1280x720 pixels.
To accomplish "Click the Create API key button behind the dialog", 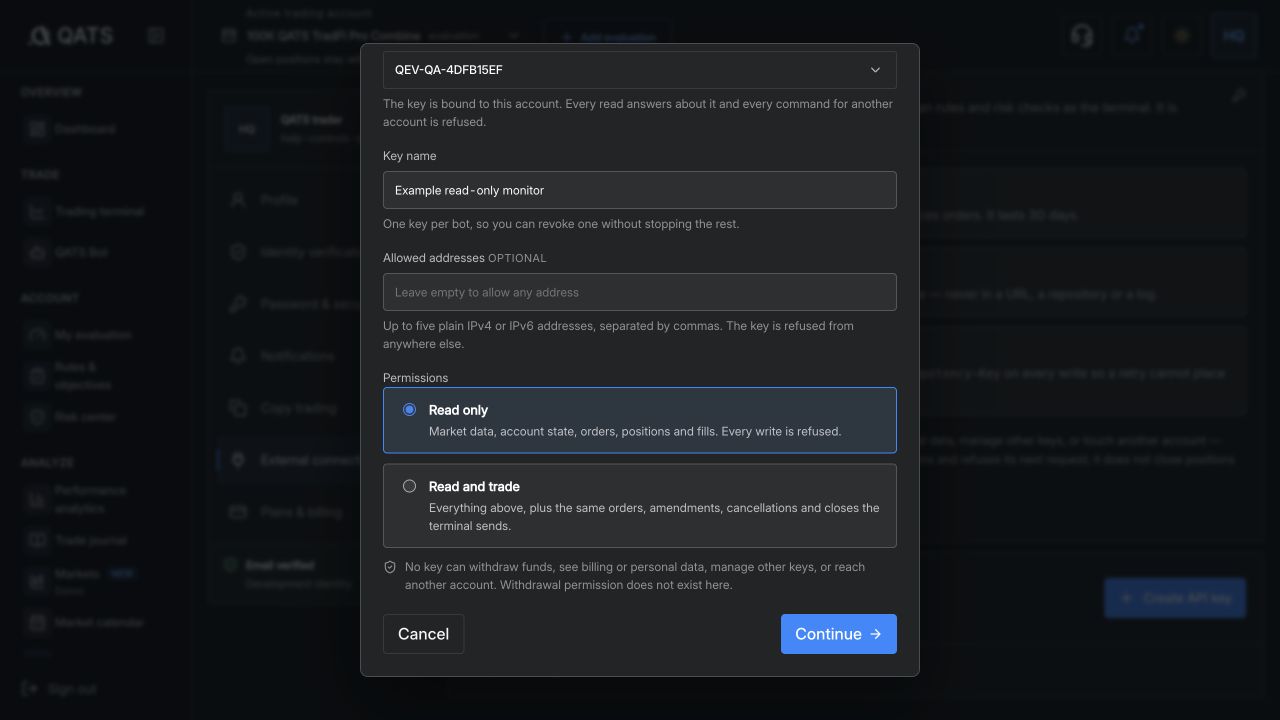I will click(1175, 598).
